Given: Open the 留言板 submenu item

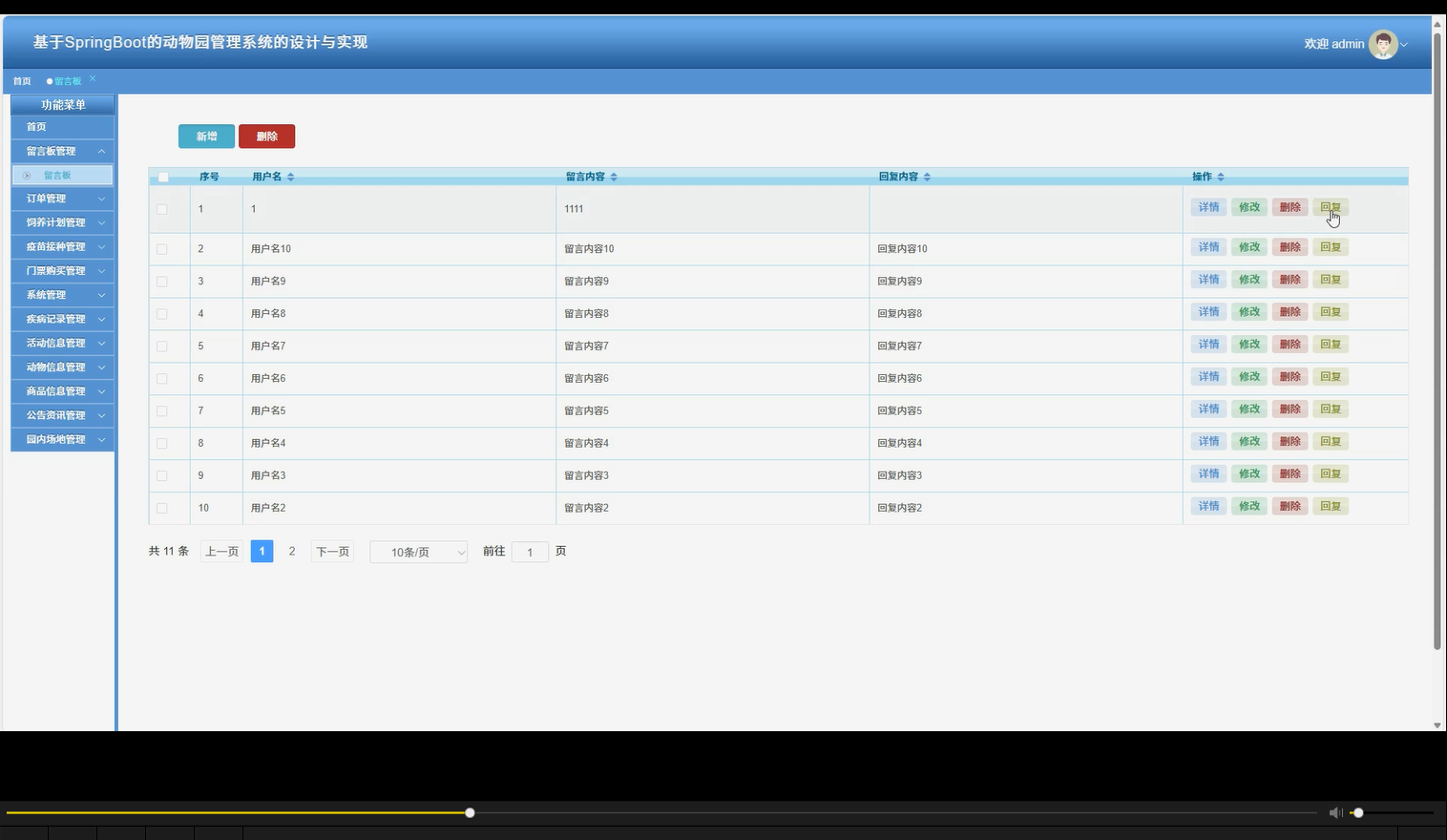Looking at the screenshot, I should click(62, 175).
